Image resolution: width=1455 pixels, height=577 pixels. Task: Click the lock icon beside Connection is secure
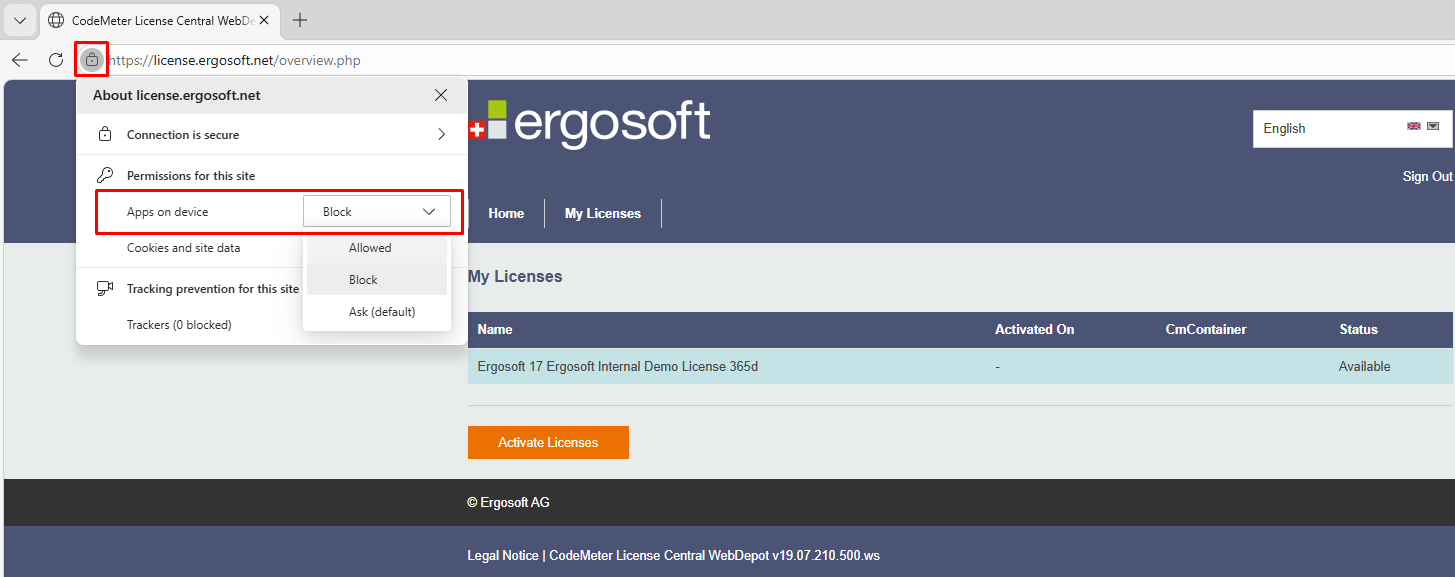pos(105,134)
